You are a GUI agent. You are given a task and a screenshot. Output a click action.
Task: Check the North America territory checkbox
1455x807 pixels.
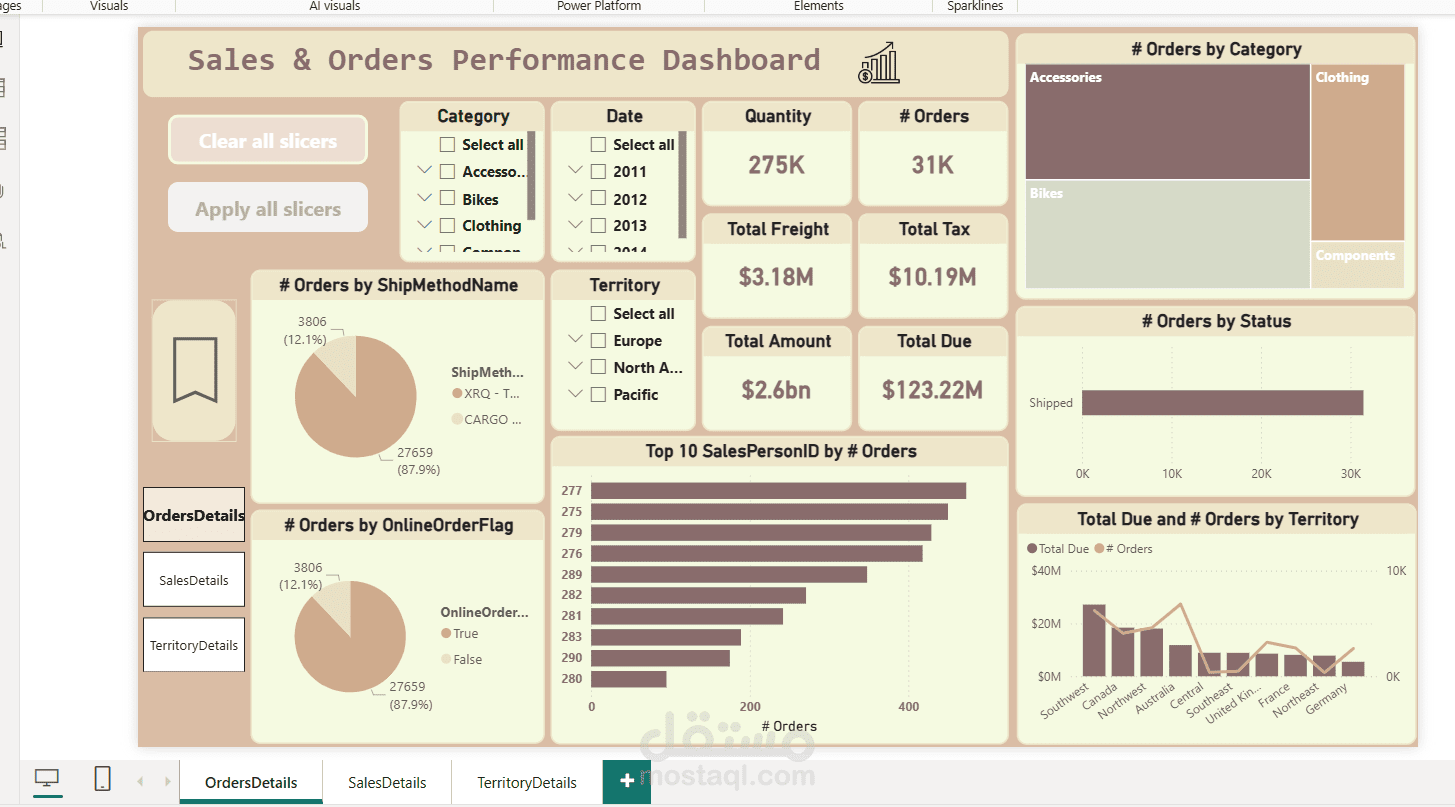(598, 367)
